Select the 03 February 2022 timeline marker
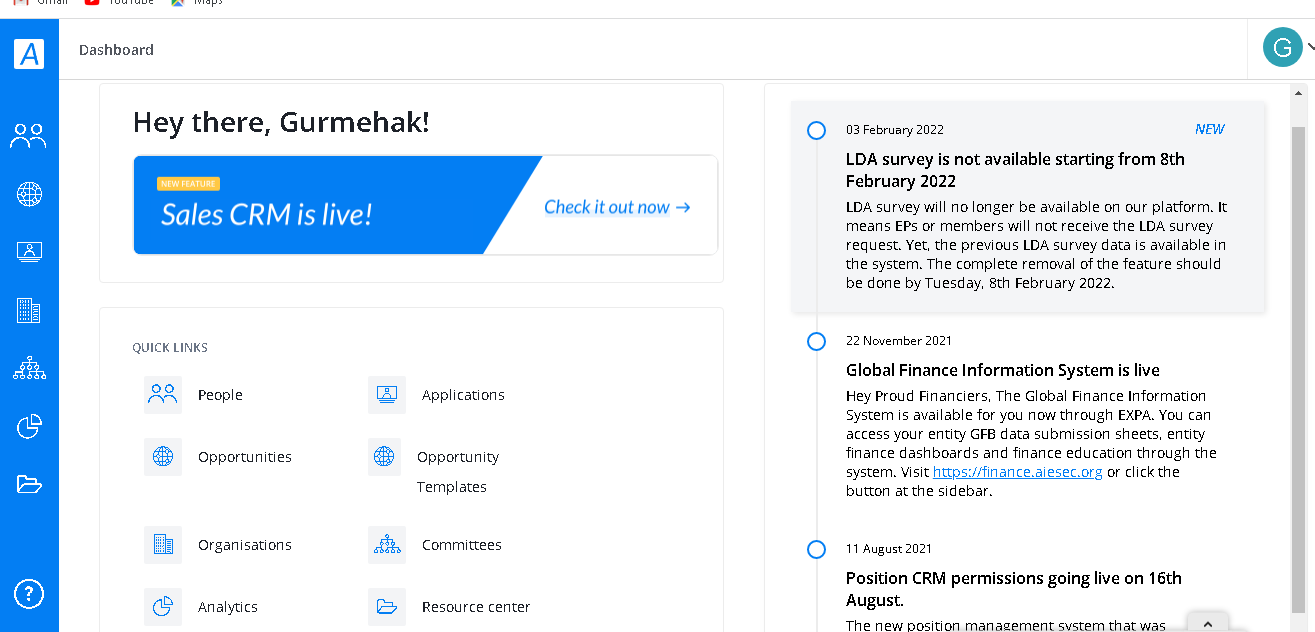 816,130
